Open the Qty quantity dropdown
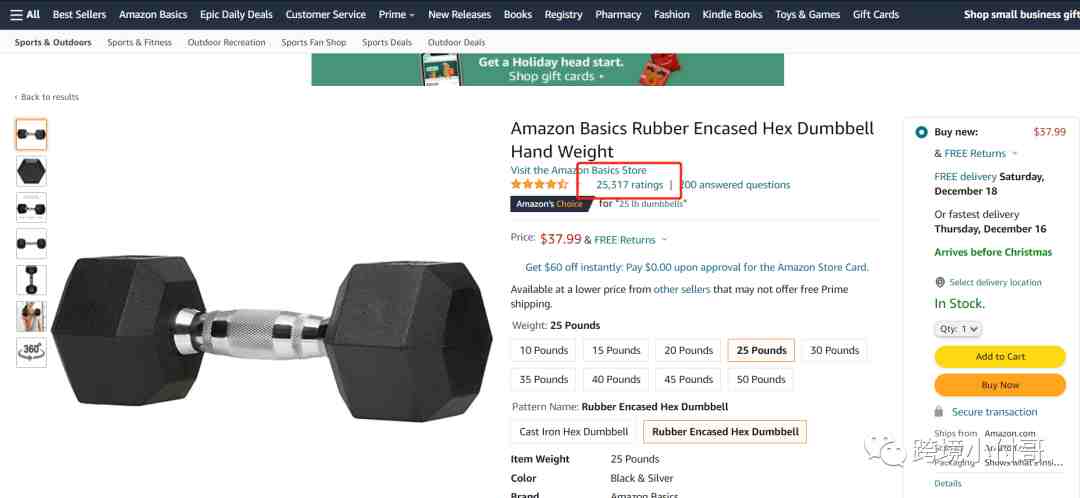 958,329
